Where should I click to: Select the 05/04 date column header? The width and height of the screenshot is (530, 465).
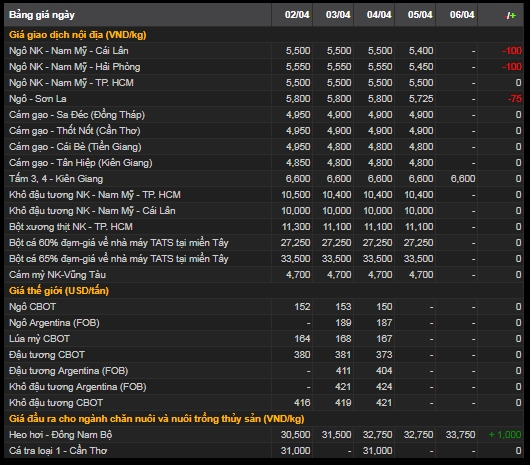pyautogui.click(x=420, y=15)
